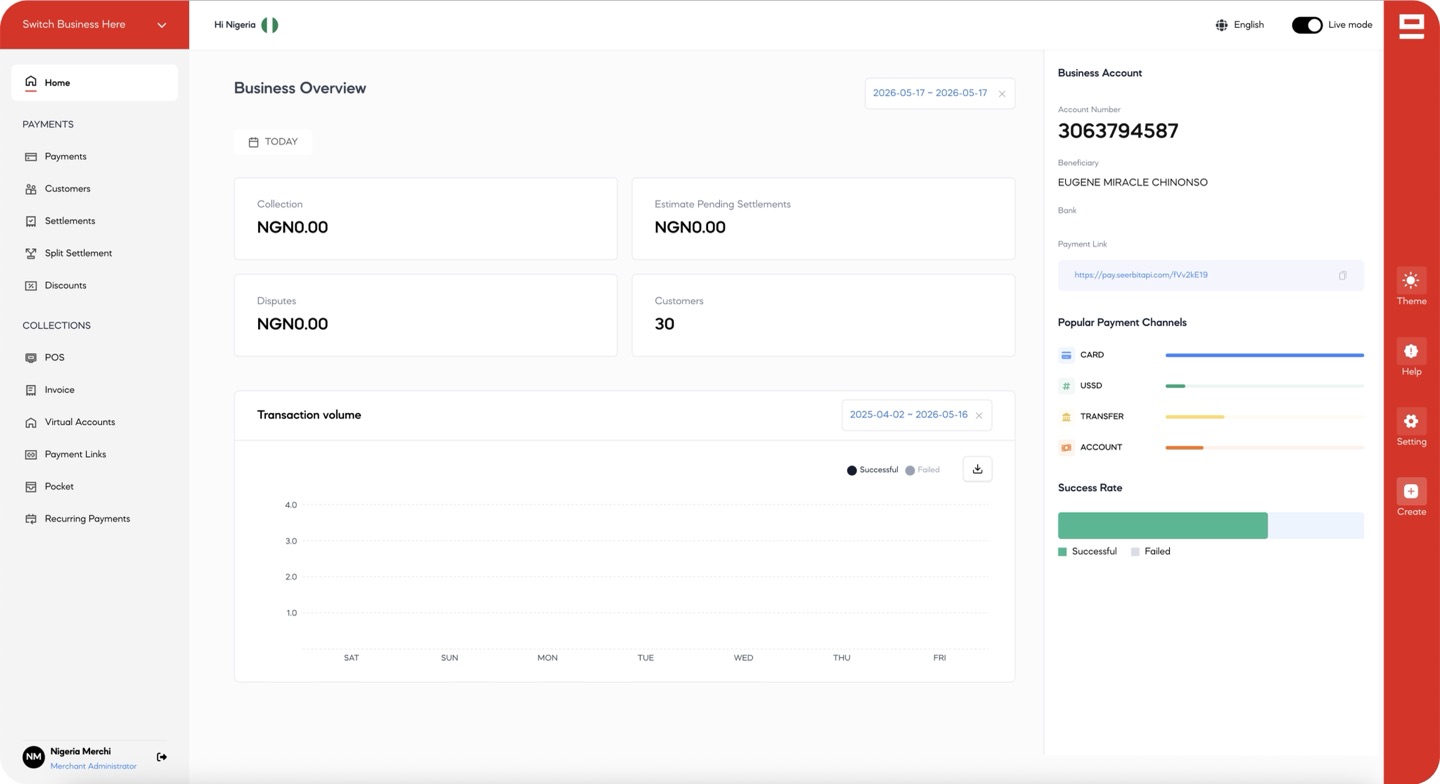
Task: Click the green Success Rate bar
Action: (1163, 525)
